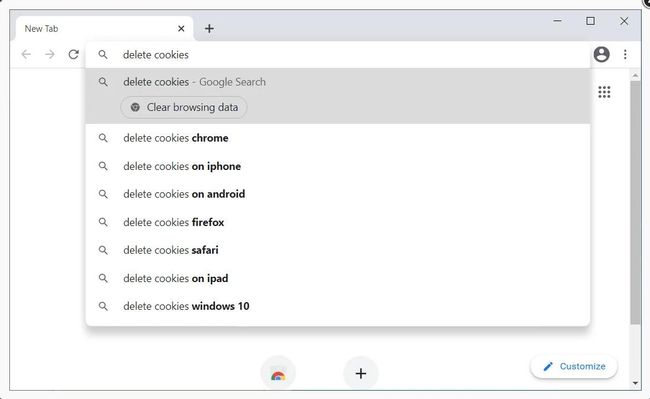This screenshot has height=399, width=650.
Task: Open the Chrome three-dot menu
Action: pyautogui.click(x=625, y=54)
